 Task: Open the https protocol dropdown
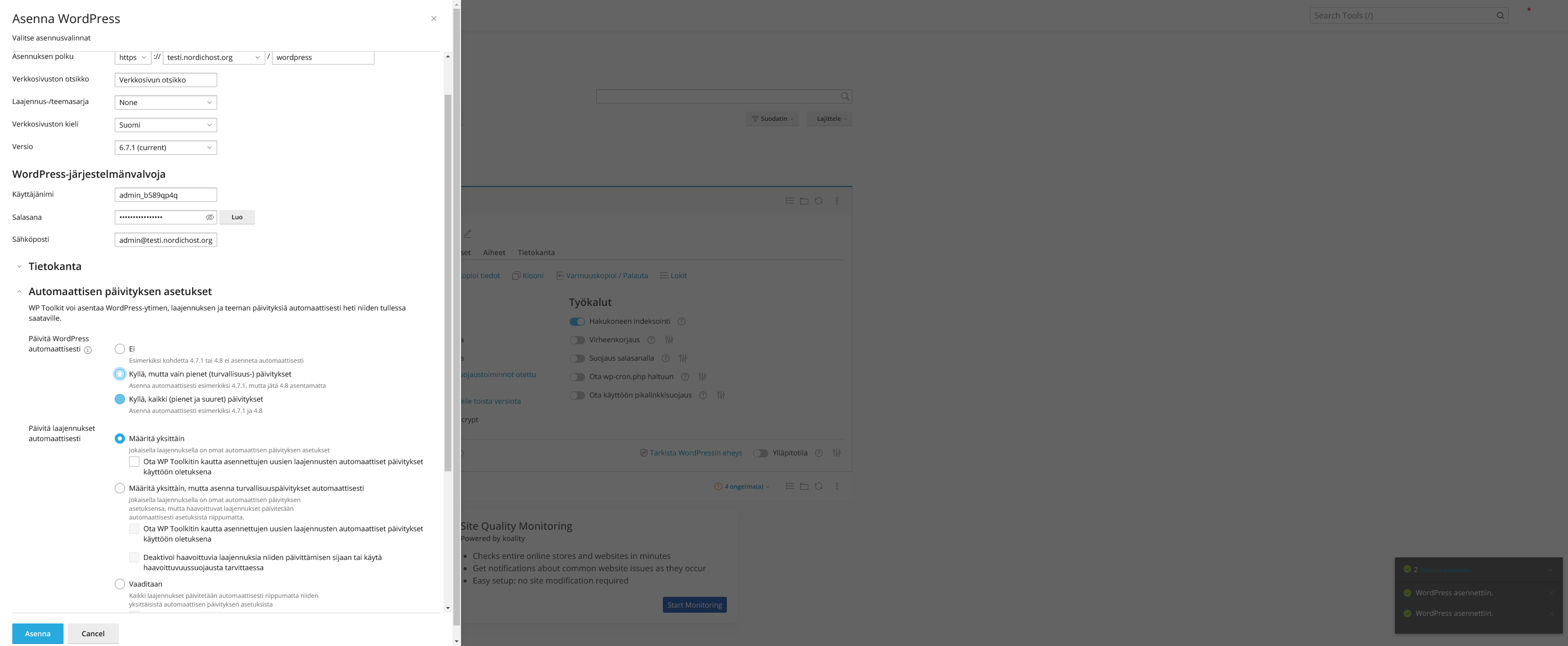[133, 57]
